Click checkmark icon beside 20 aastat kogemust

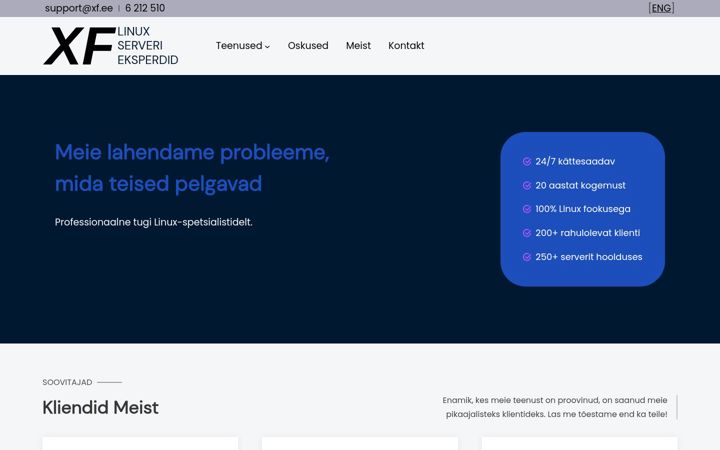click(x=527, y=186)
